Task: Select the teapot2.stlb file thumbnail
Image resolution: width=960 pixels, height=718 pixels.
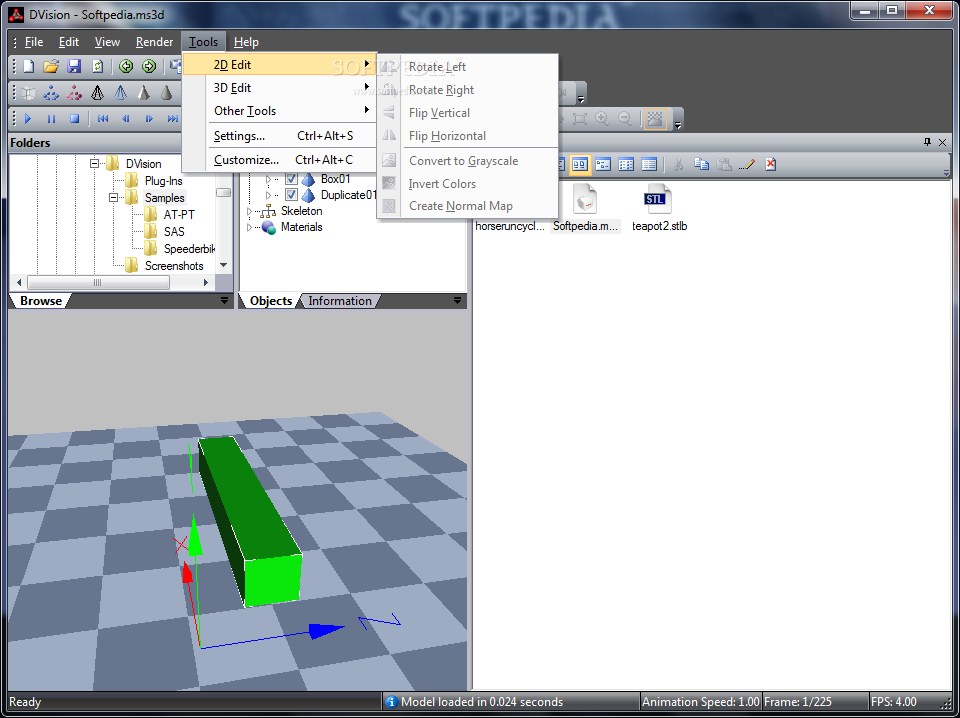Action: pyautogui.click(x=659, y=208)
